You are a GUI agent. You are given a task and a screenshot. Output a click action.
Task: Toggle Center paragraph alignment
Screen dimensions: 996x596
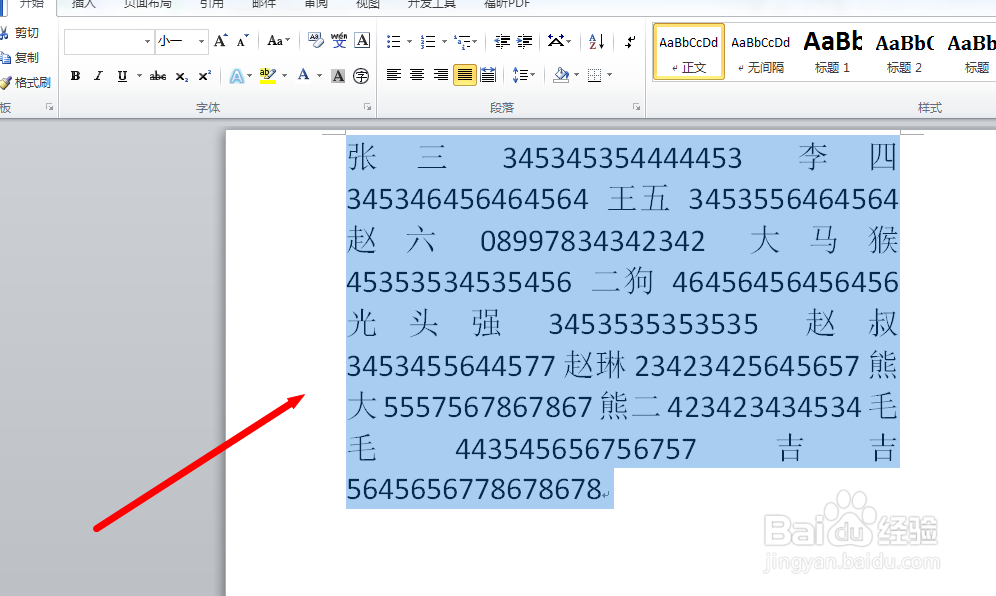pos(417,76)
